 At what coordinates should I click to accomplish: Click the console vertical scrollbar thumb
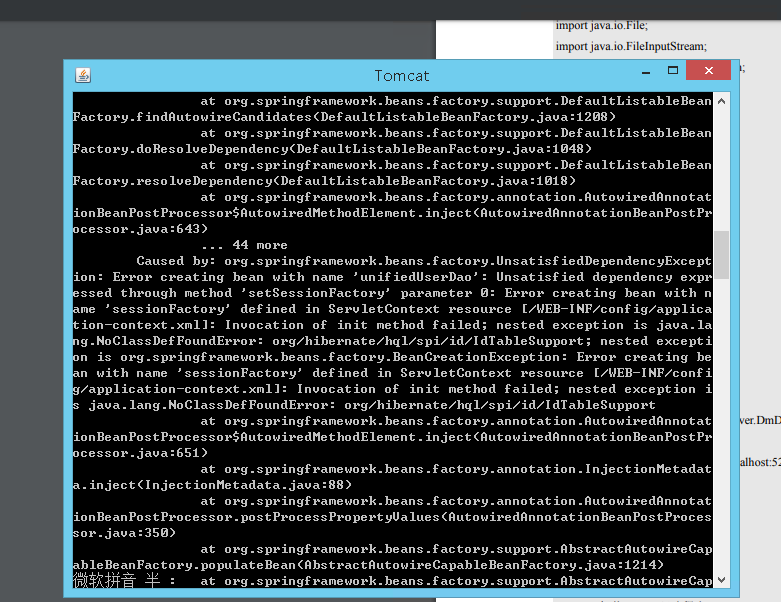tap(721, 254)
